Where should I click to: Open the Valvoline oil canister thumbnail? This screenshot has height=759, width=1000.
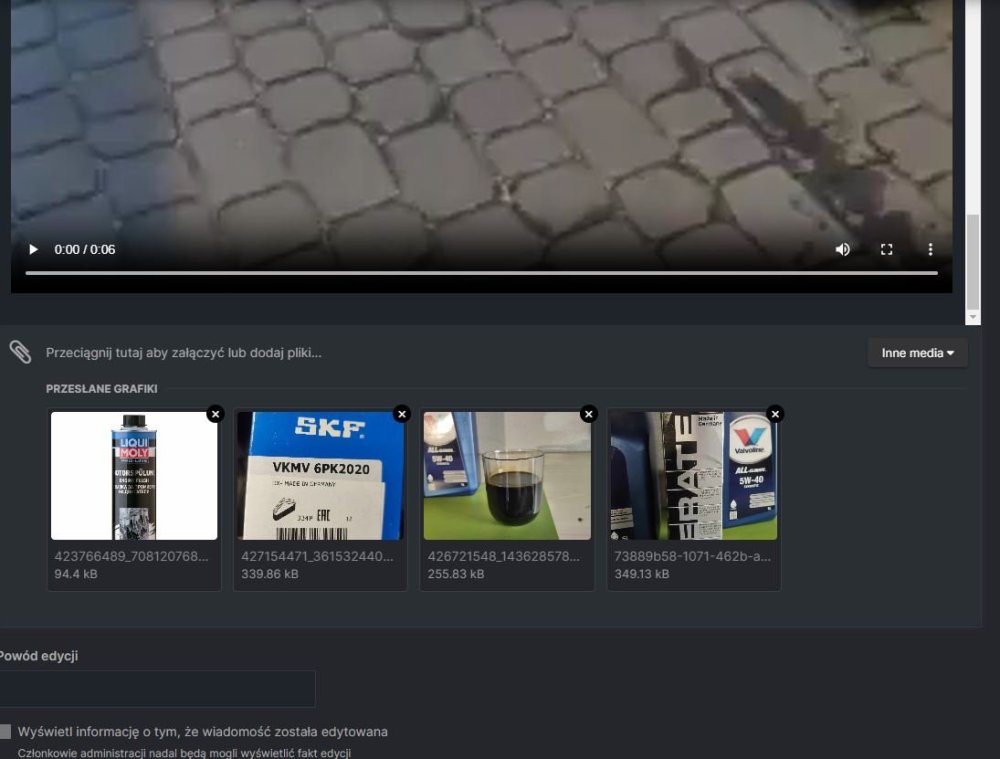694,476
